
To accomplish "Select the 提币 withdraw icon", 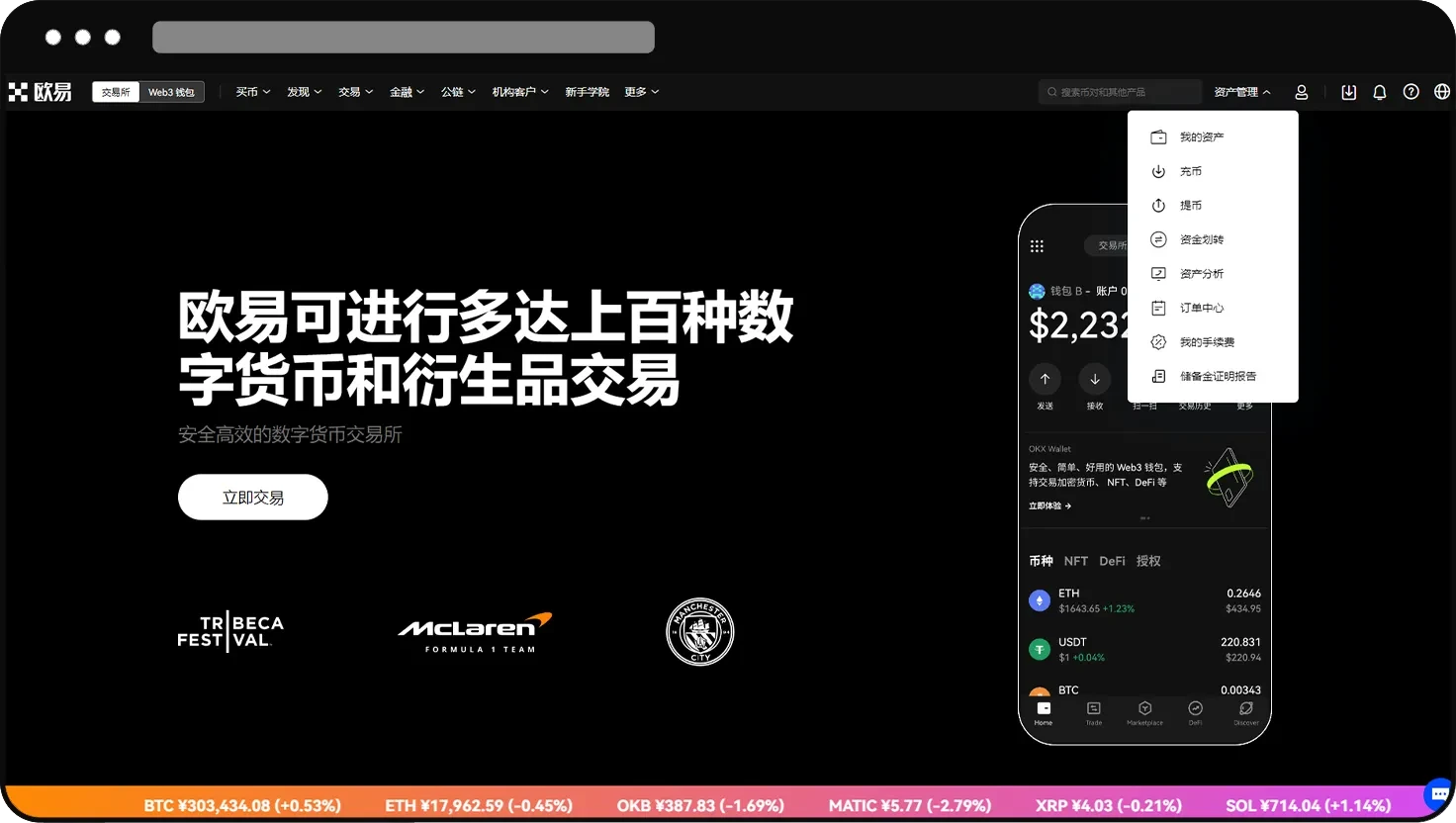I will coord(1158,205).
